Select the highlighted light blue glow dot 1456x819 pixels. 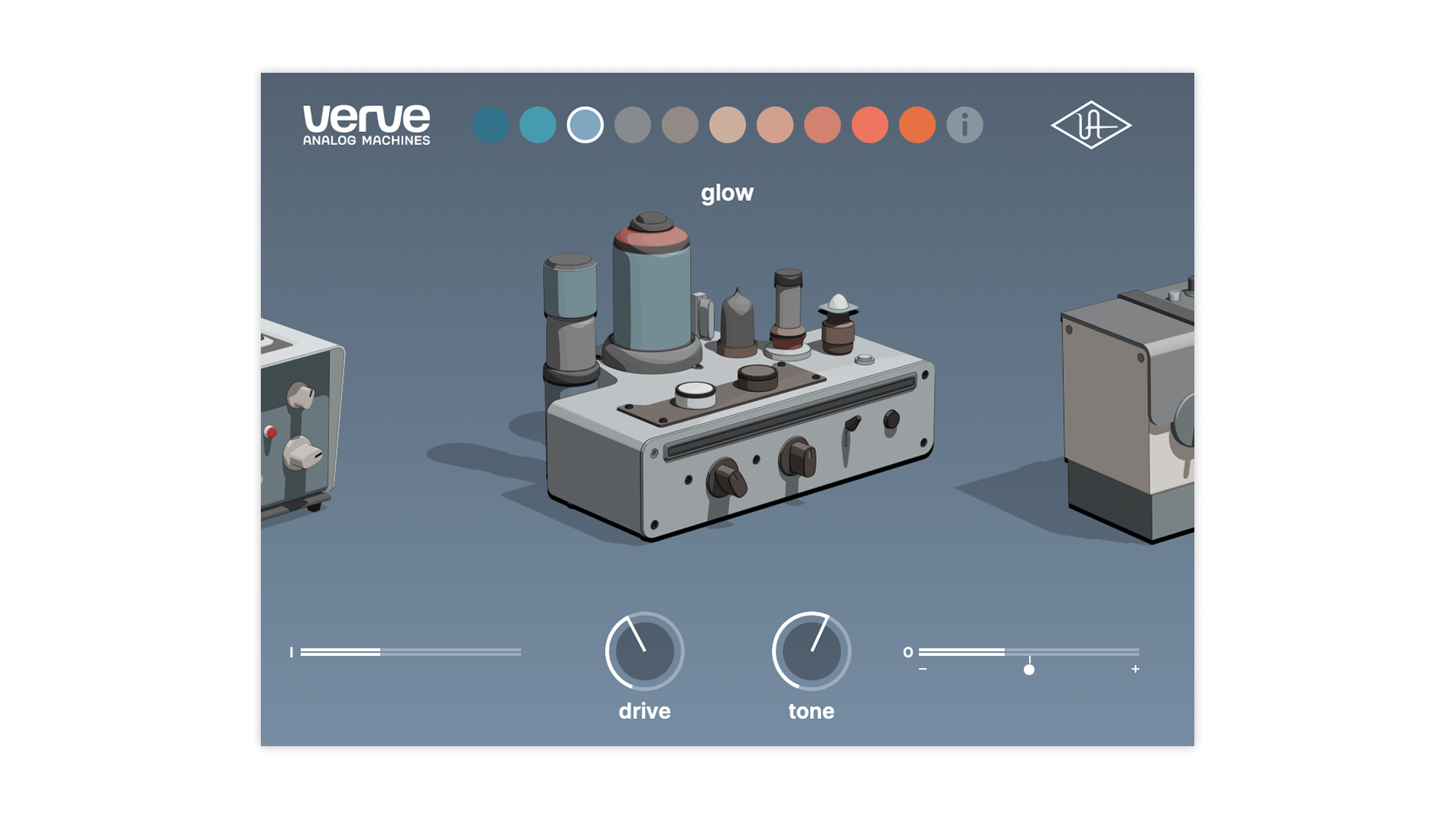(x=585, y=125)
